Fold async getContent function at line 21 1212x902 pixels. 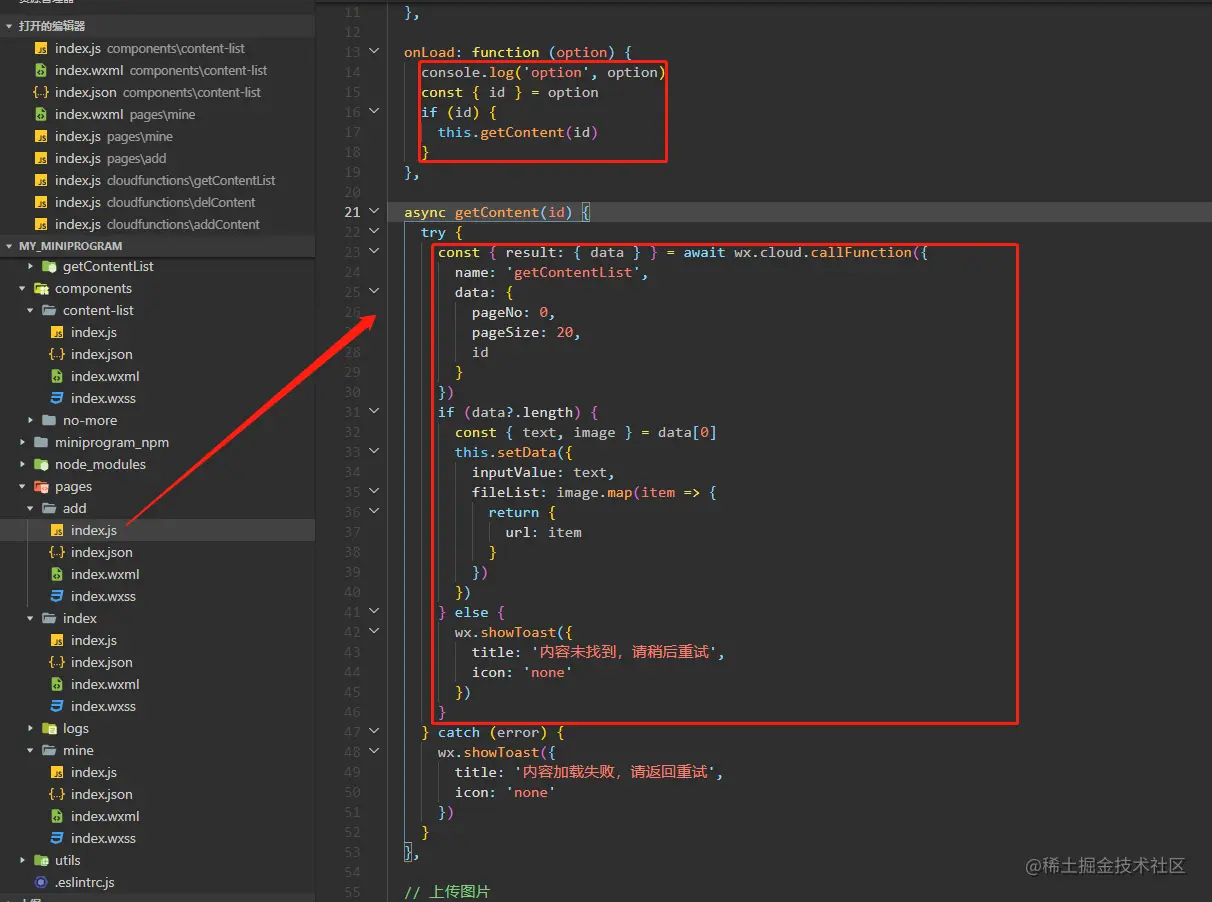click(374, 211)
